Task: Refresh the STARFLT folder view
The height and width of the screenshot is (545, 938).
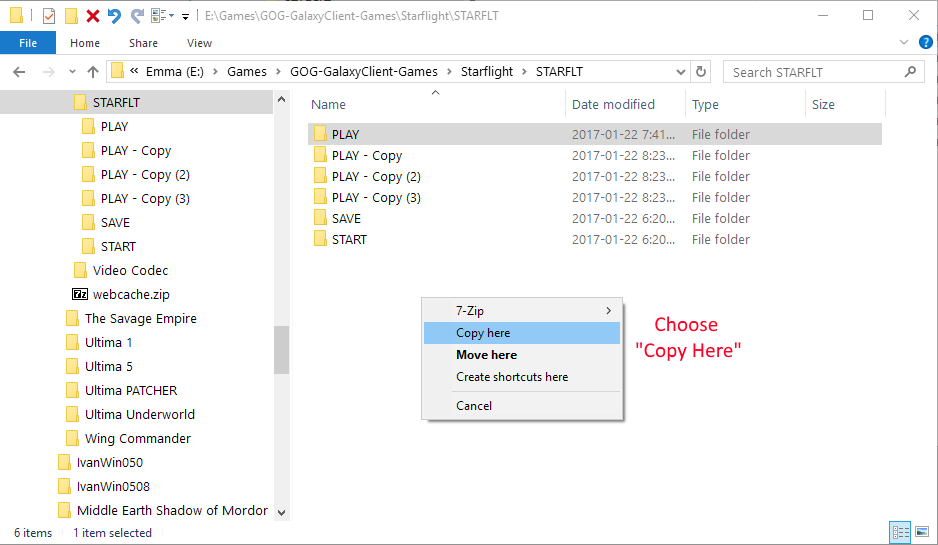Action: [x=701, y=72]
